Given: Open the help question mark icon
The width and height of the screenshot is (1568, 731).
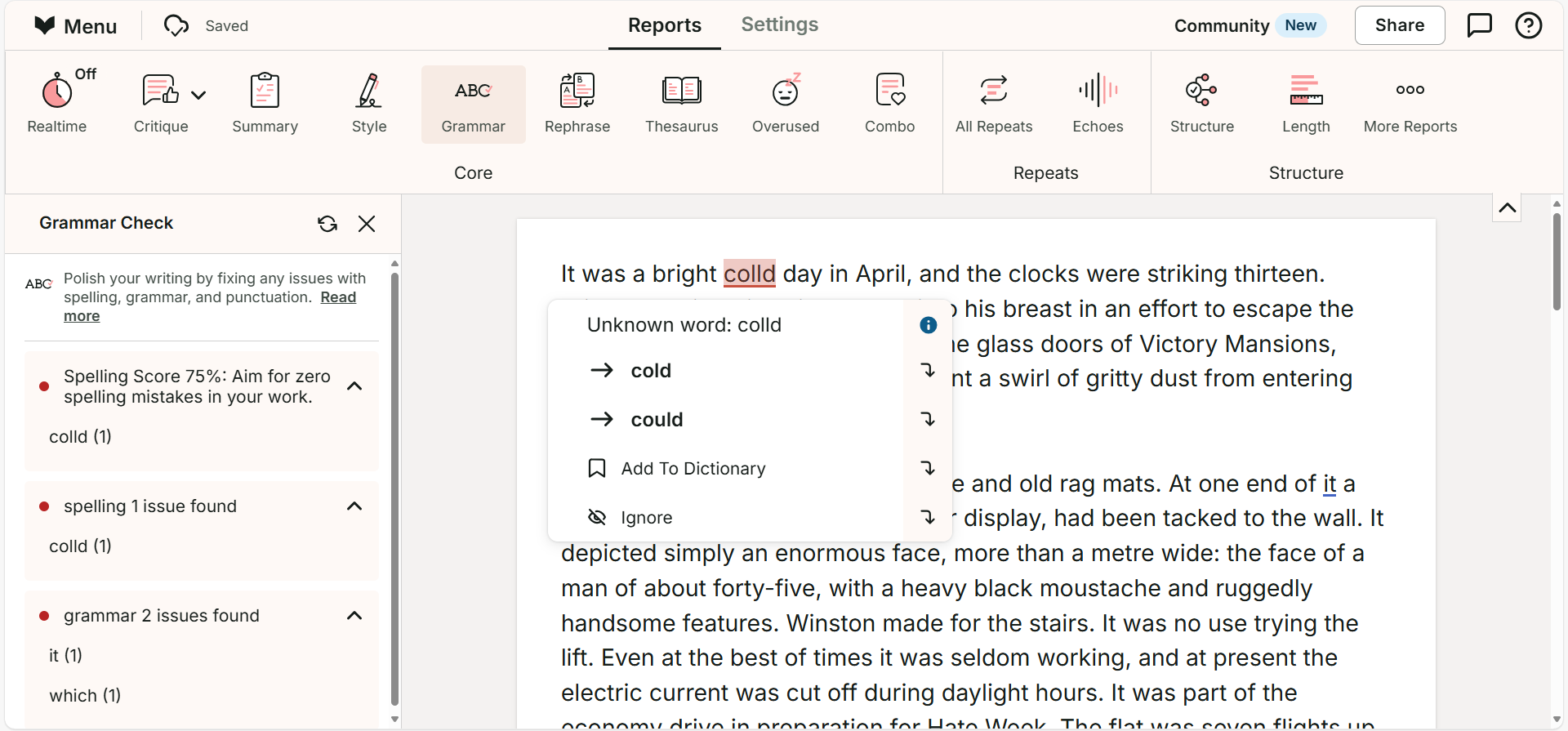Looking at the screenshot, I should pos(1529,25).
